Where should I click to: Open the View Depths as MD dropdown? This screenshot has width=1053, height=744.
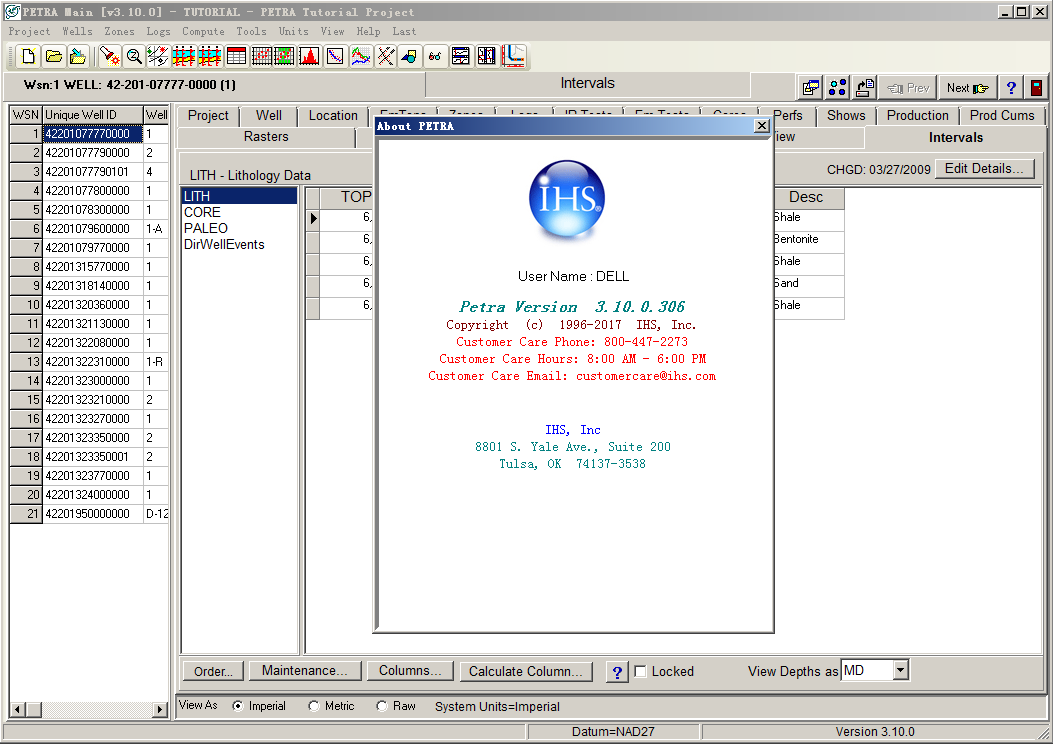point(901,670)
